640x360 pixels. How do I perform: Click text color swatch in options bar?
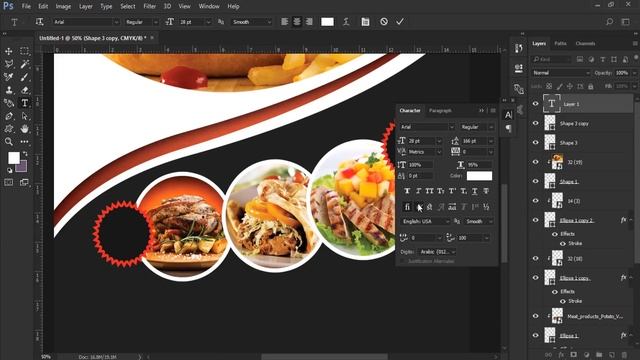pos(327,22)
